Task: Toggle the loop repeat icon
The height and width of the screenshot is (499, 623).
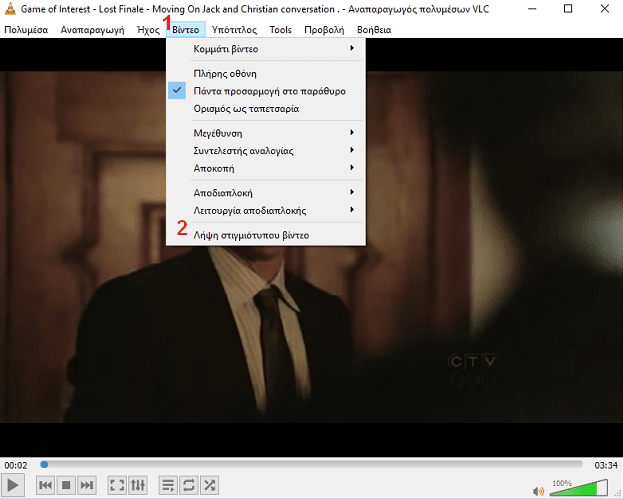Action: (189, 485)
